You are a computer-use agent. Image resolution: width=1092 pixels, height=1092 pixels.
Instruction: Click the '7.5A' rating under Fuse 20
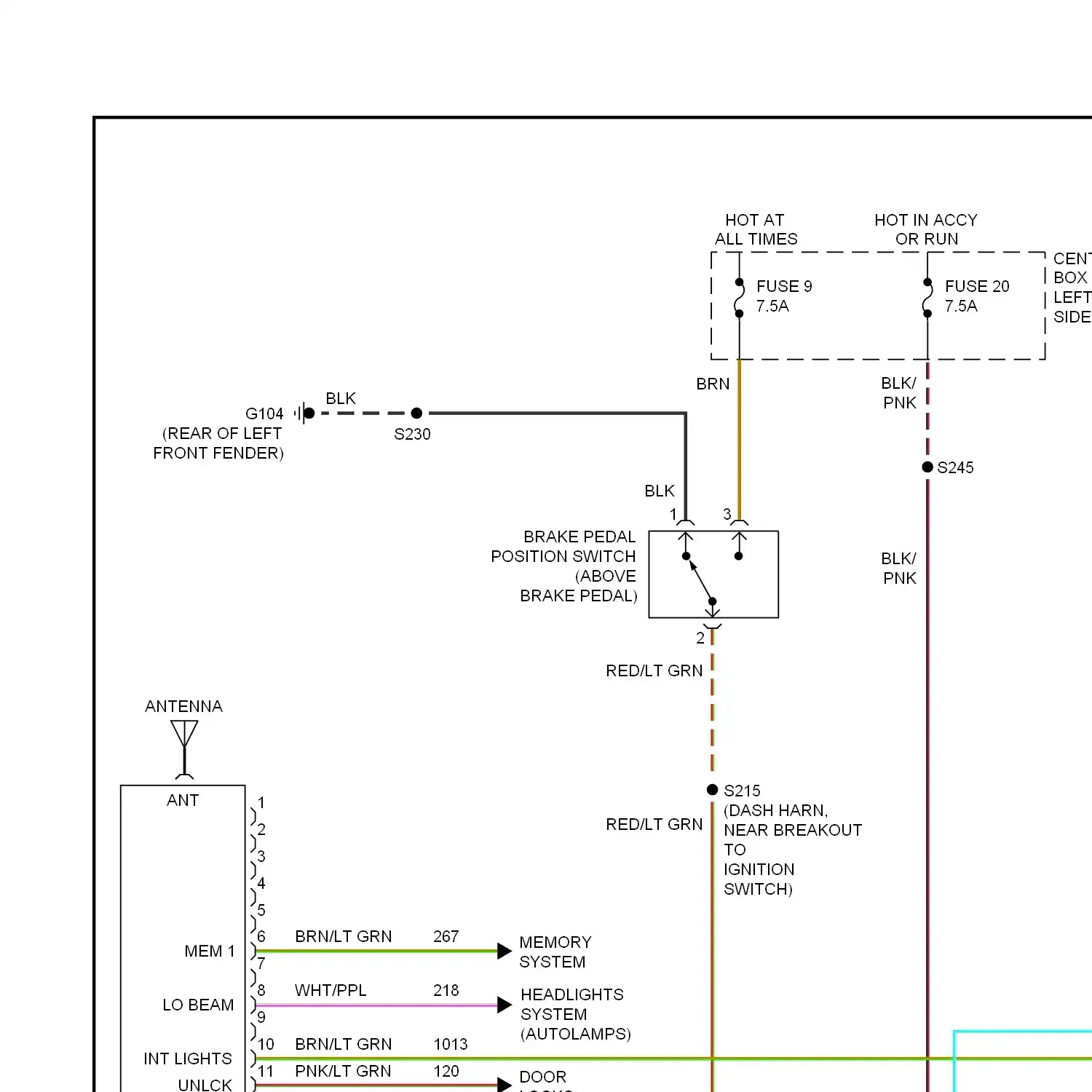pos(961,306)
